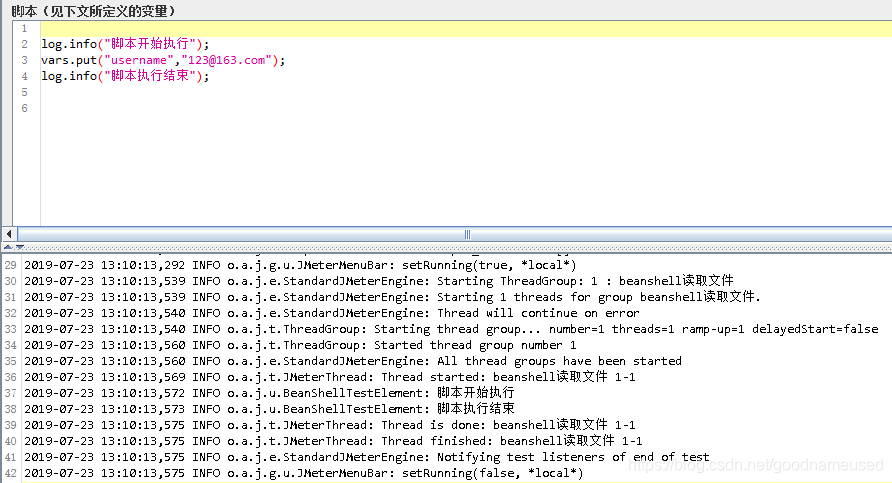This screenshot has height=483, width=892.
Task: Click the 脚本（见下文所定义的变量）label
Action: 93,11
